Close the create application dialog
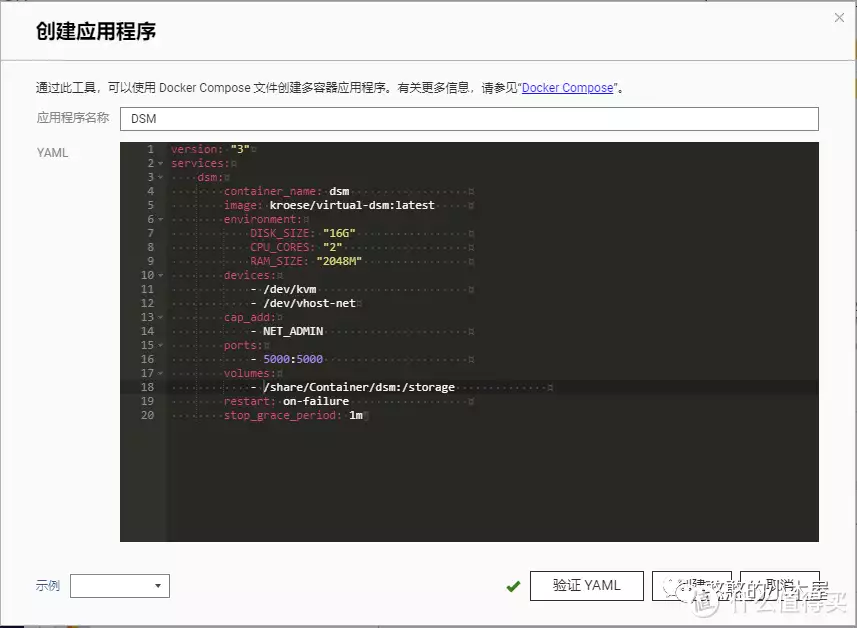The width and height of the screenshot is (857, 628). pos(839,17)
